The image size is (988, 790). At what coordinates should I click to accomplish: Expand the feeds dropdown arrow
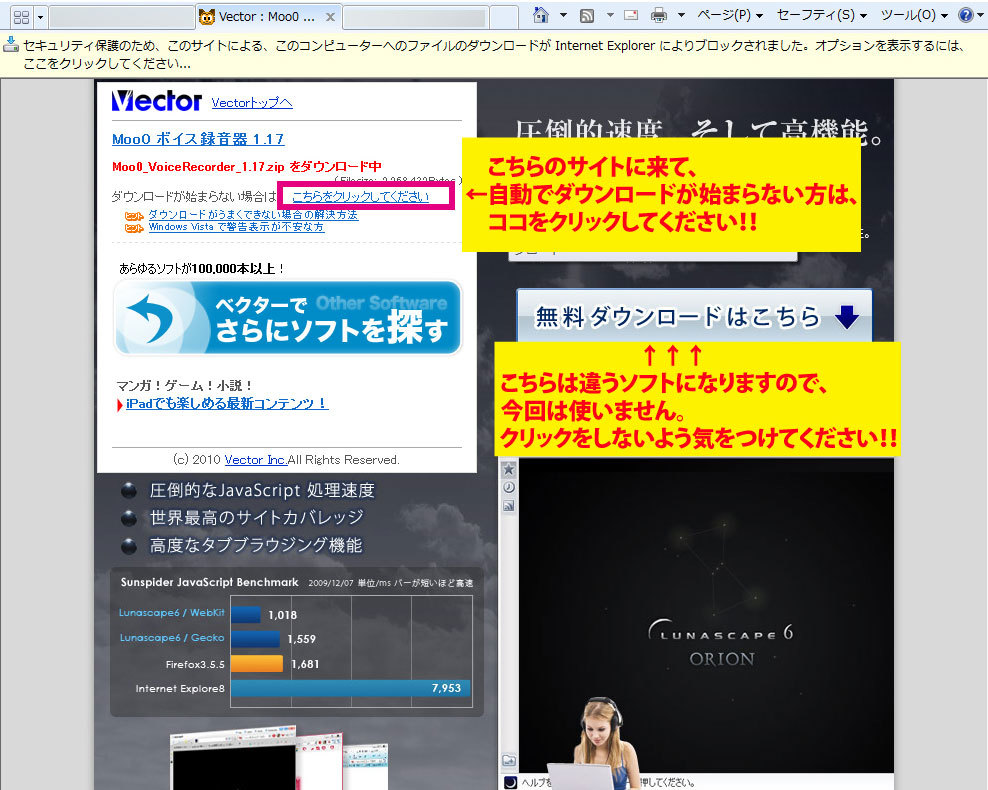610,14
